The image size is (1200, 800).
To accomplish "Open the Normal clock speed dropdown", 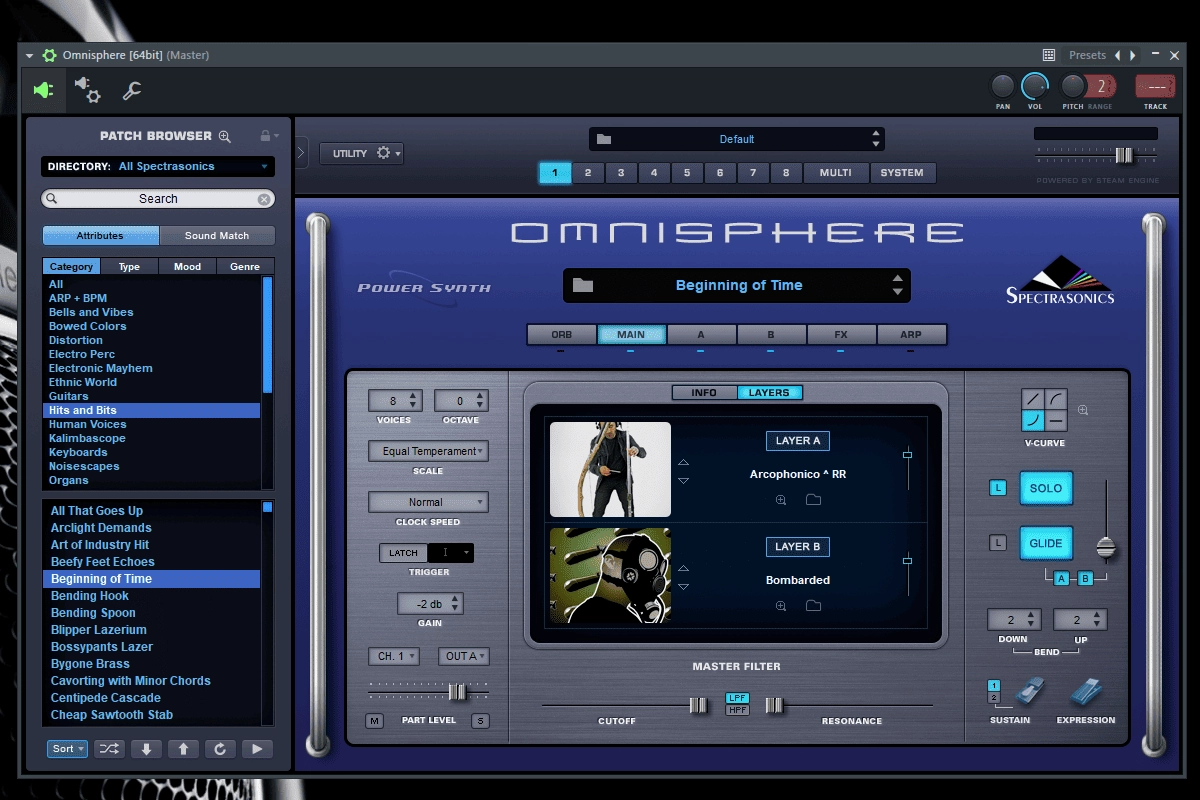I will click(x=428, y=502).
